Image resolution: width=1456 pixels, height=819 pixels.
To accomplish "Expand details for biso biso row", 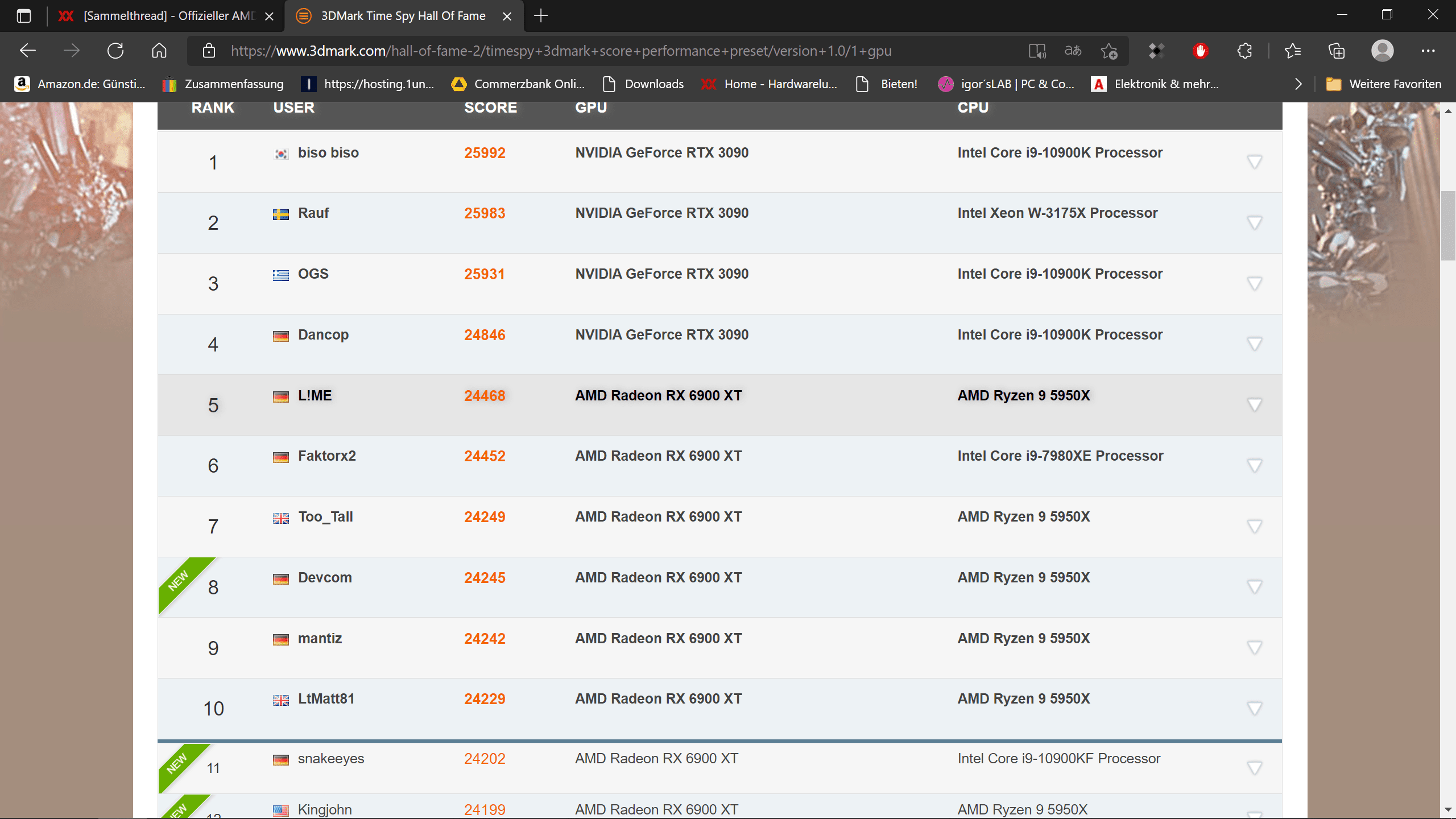I will 1255,162.
